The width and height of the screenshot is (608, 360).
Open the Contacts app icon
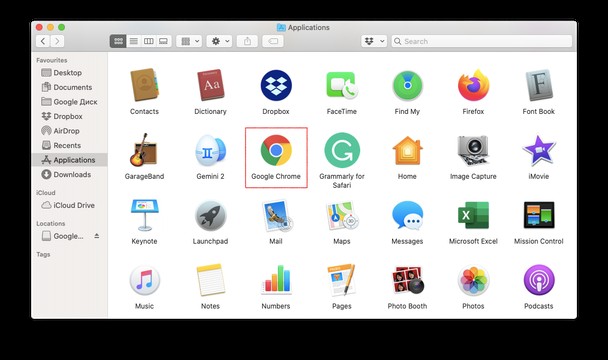(x=144, y=85)
